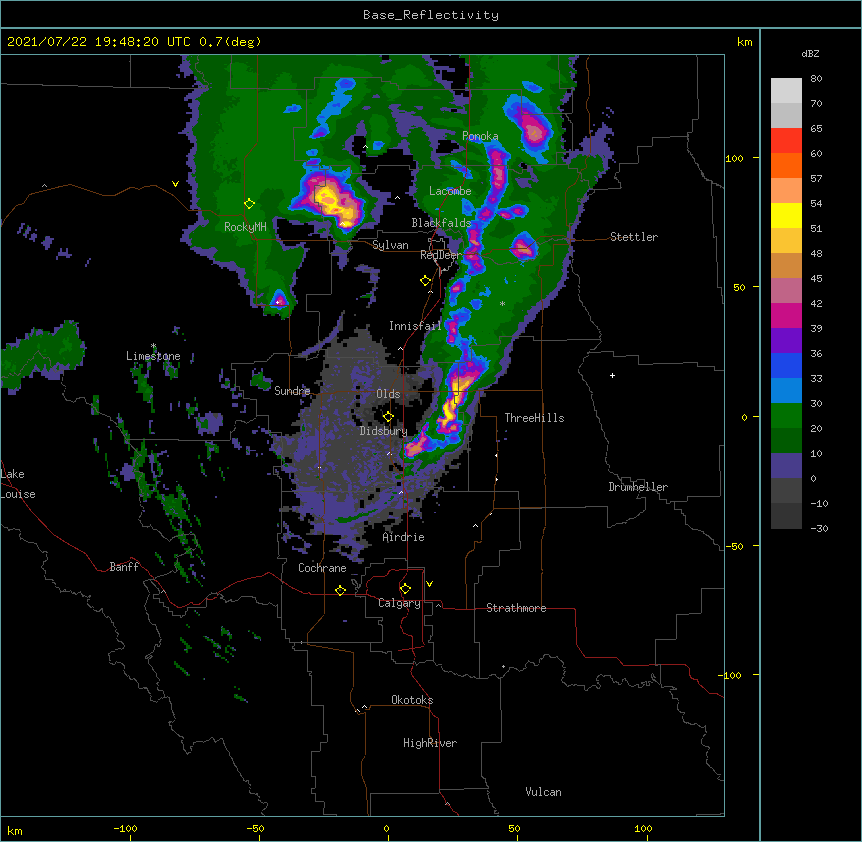862x842 pixels.
Task: Click the yellow V marker northwest of RockyMH
Action: point(175,184)
